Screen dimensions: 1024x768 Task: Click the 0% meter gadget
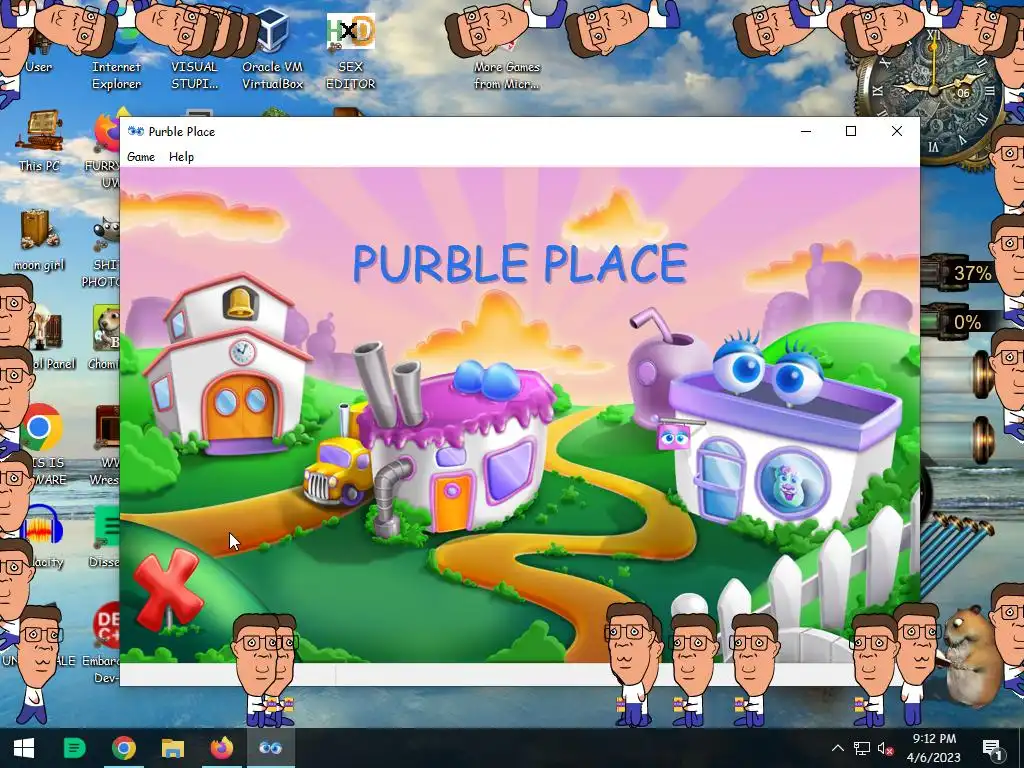[x=960, y=322]
